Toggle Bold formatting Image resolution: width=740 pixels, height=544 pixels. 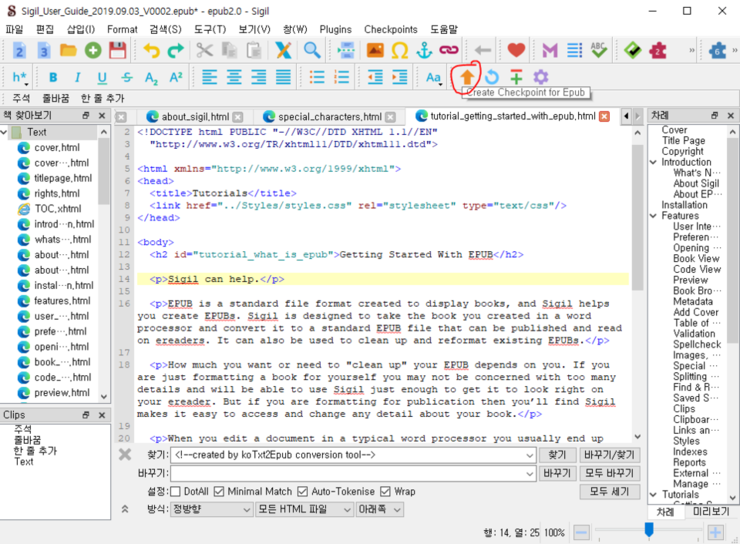pos(53,77)
